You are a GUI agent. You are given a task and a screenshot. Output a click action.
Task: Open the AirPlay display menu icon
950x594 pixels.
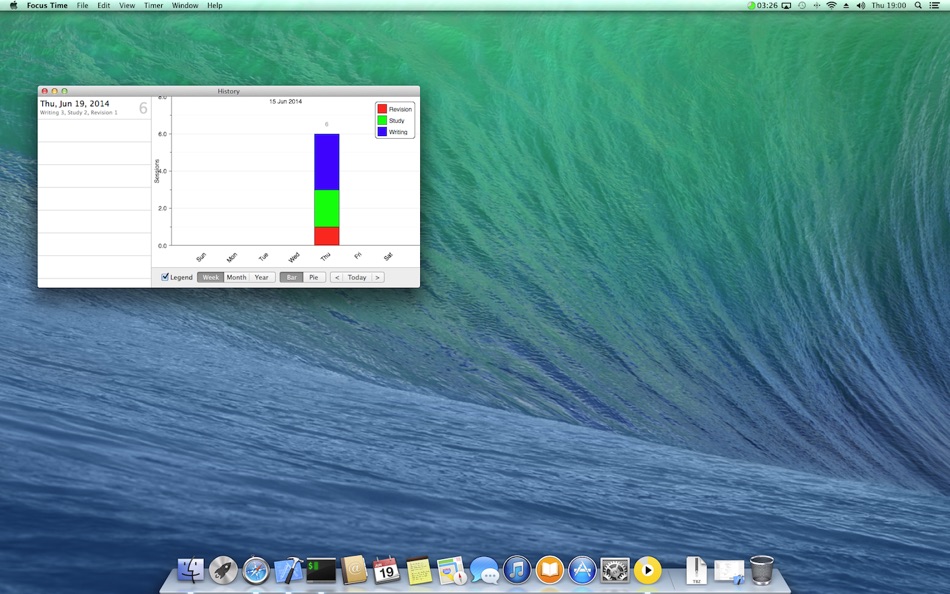[x=786, y=5]
